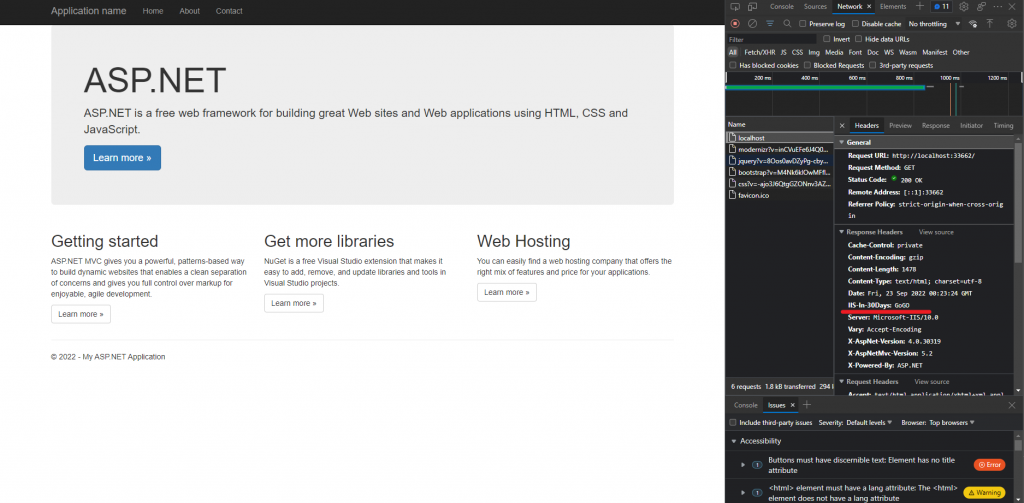Screen dimensions: 1024x503
Task: Collapse the Request Headers section
Action: (x=842, y=381)
